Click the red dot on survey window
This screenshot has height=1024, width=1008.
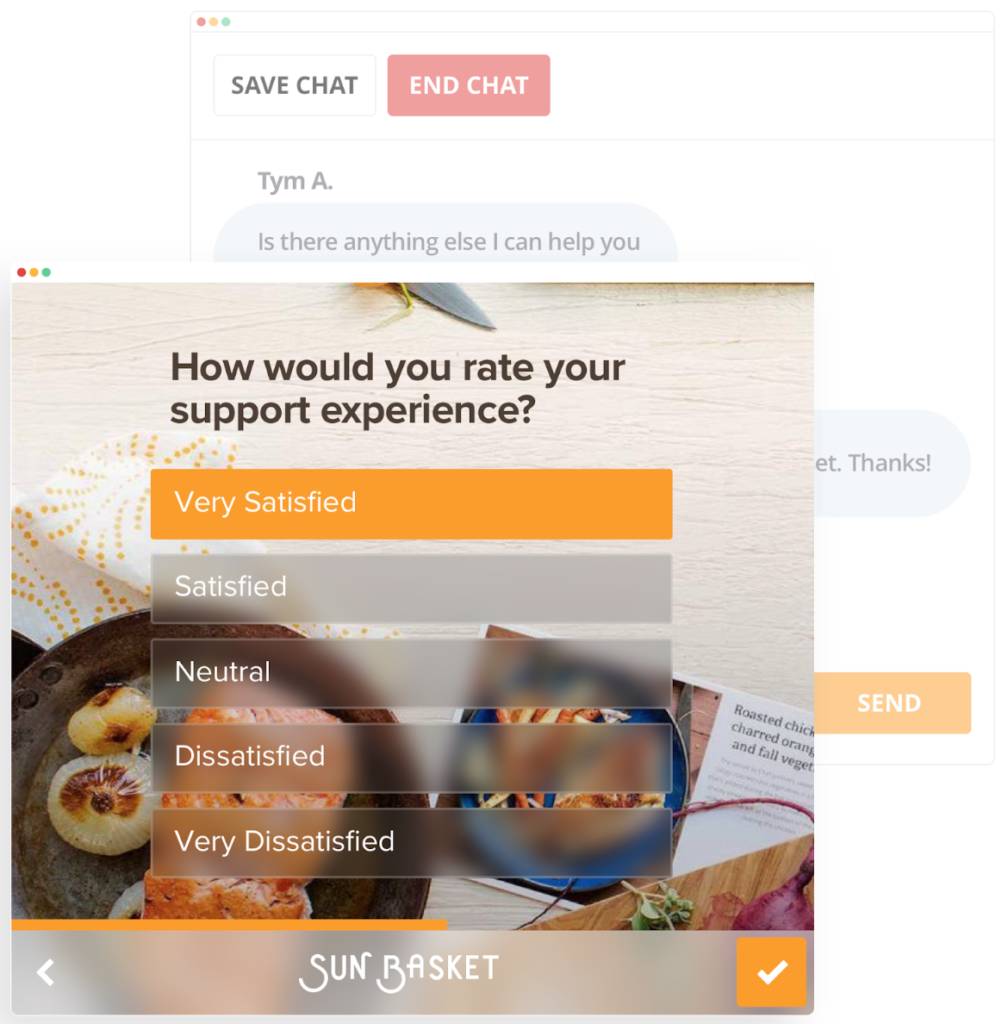[x=22, y=272]
